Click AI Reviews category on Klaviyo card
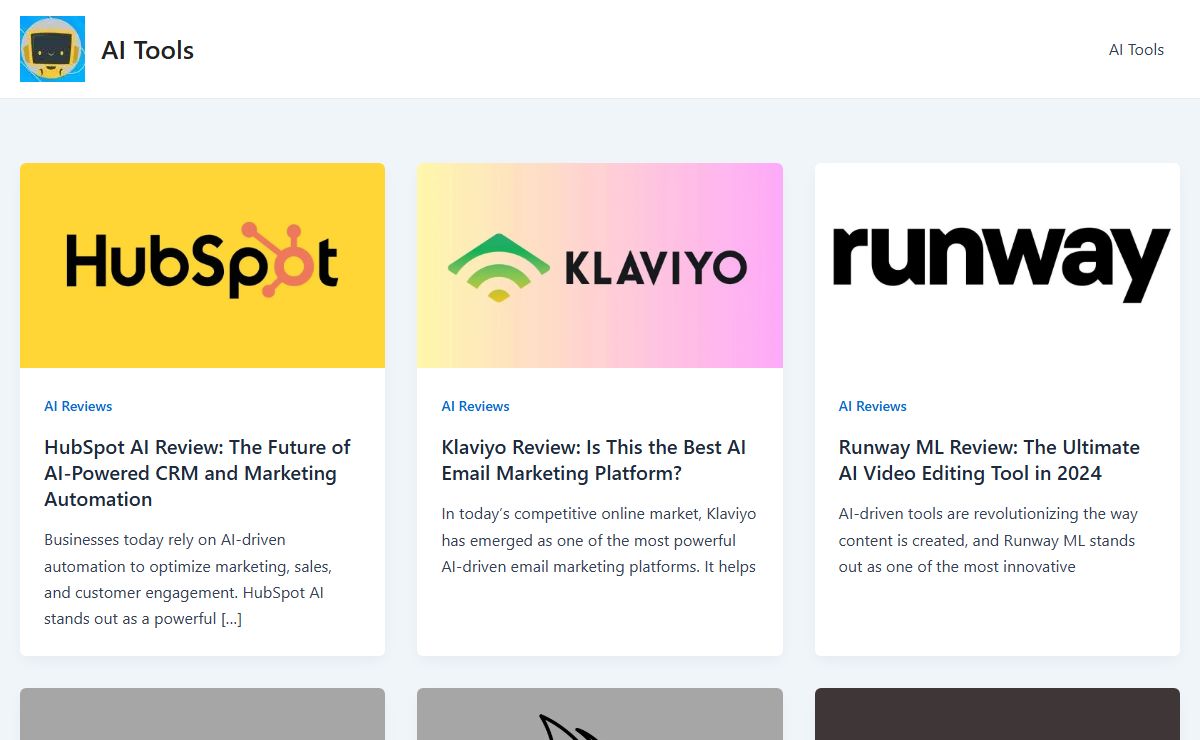This screenshot has height=740, width=1200. click(x=476, y=406)
